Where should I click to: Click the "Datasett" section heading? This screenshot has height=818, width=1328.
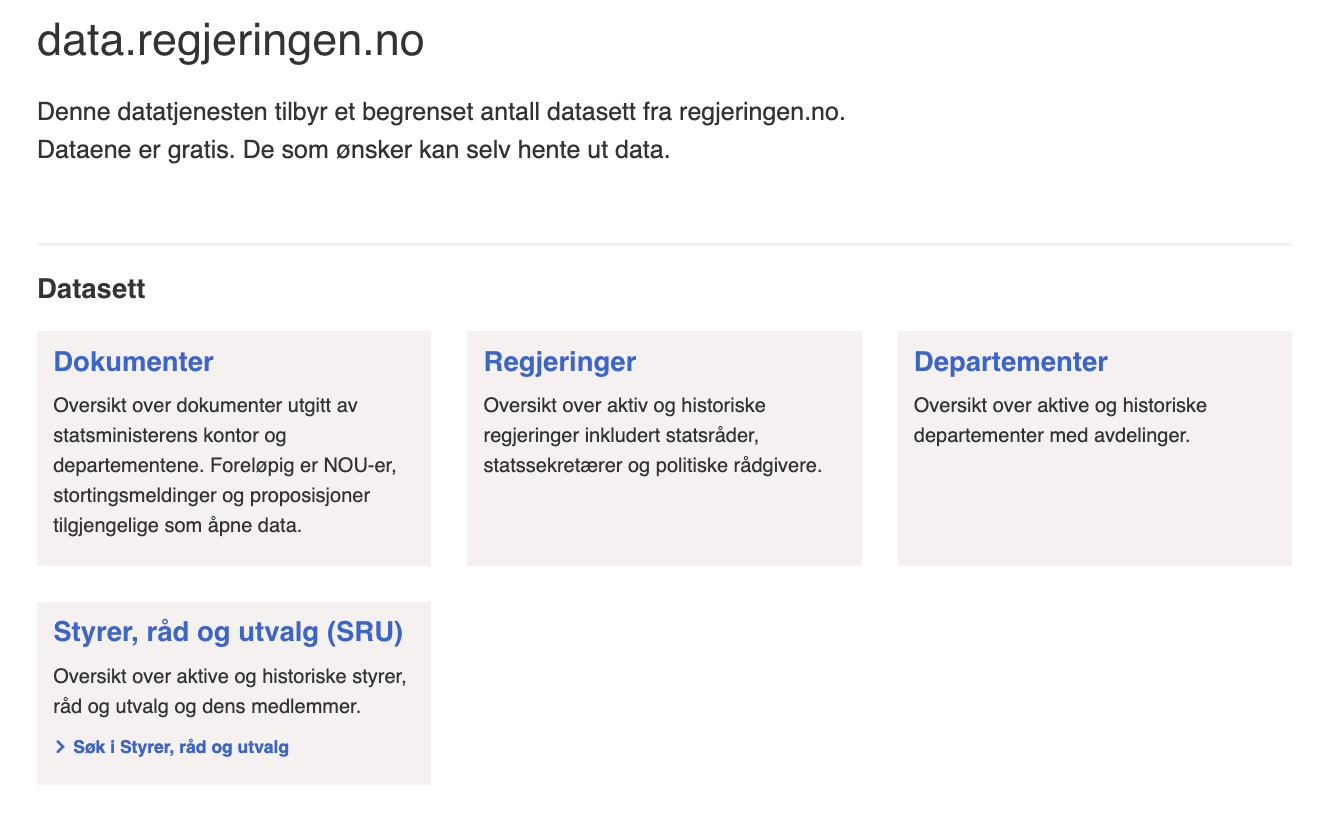(91, 289)
